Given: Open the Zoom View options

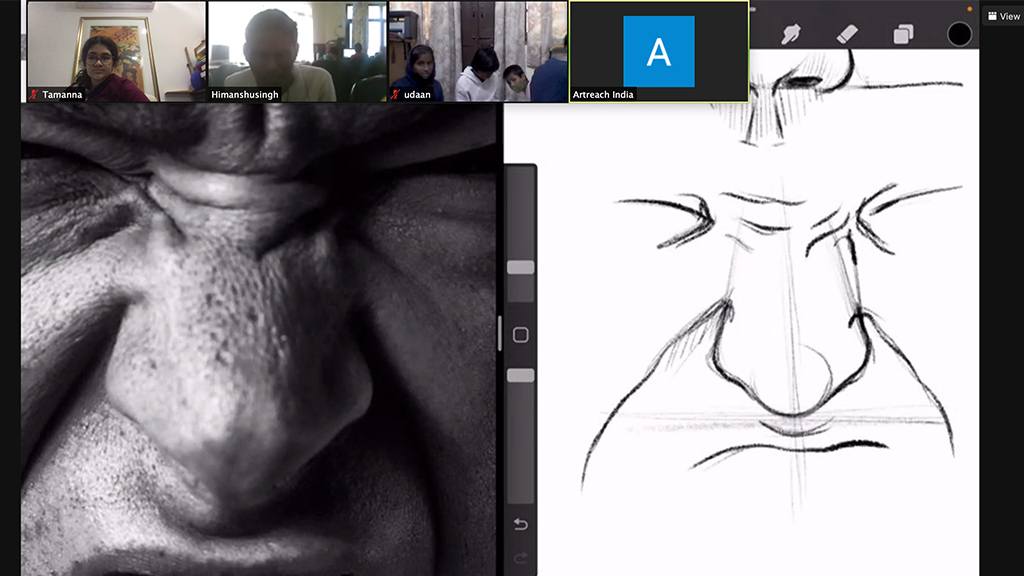Looking at the screenshot, I should tap(1003, 16).
